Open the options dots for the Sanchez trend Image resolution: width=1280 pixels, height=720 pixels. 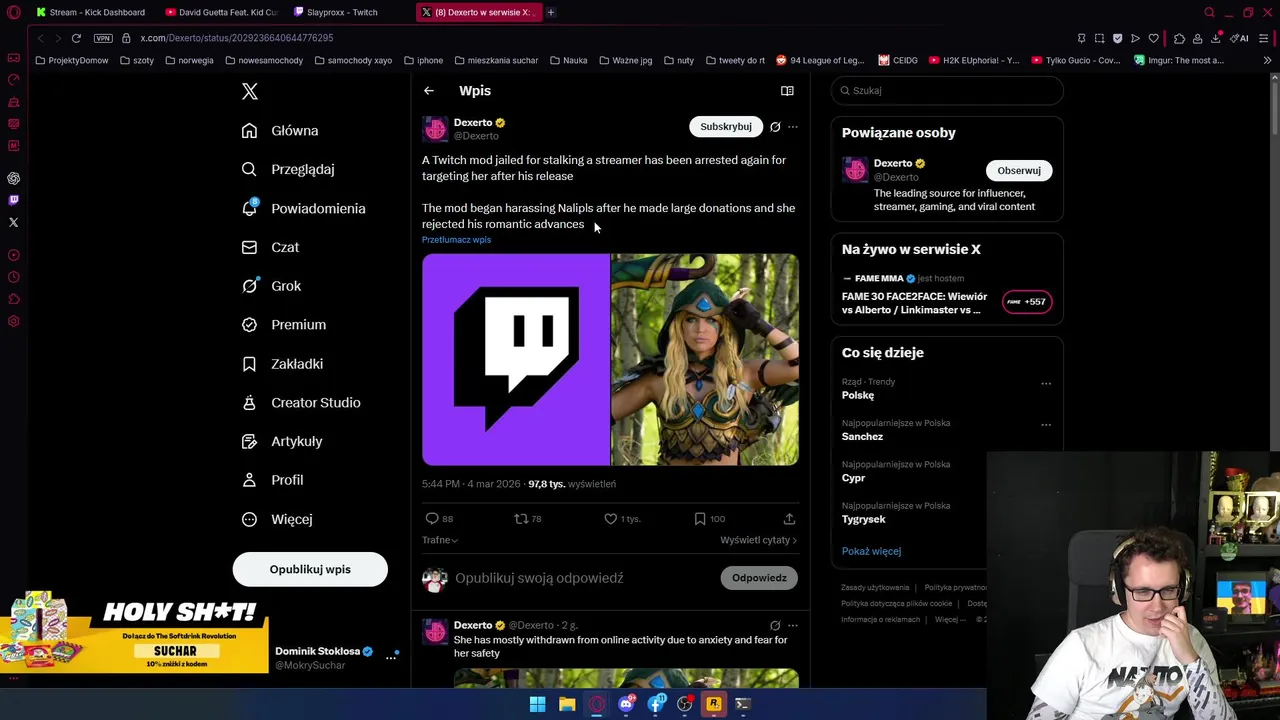click(1046, 425)
